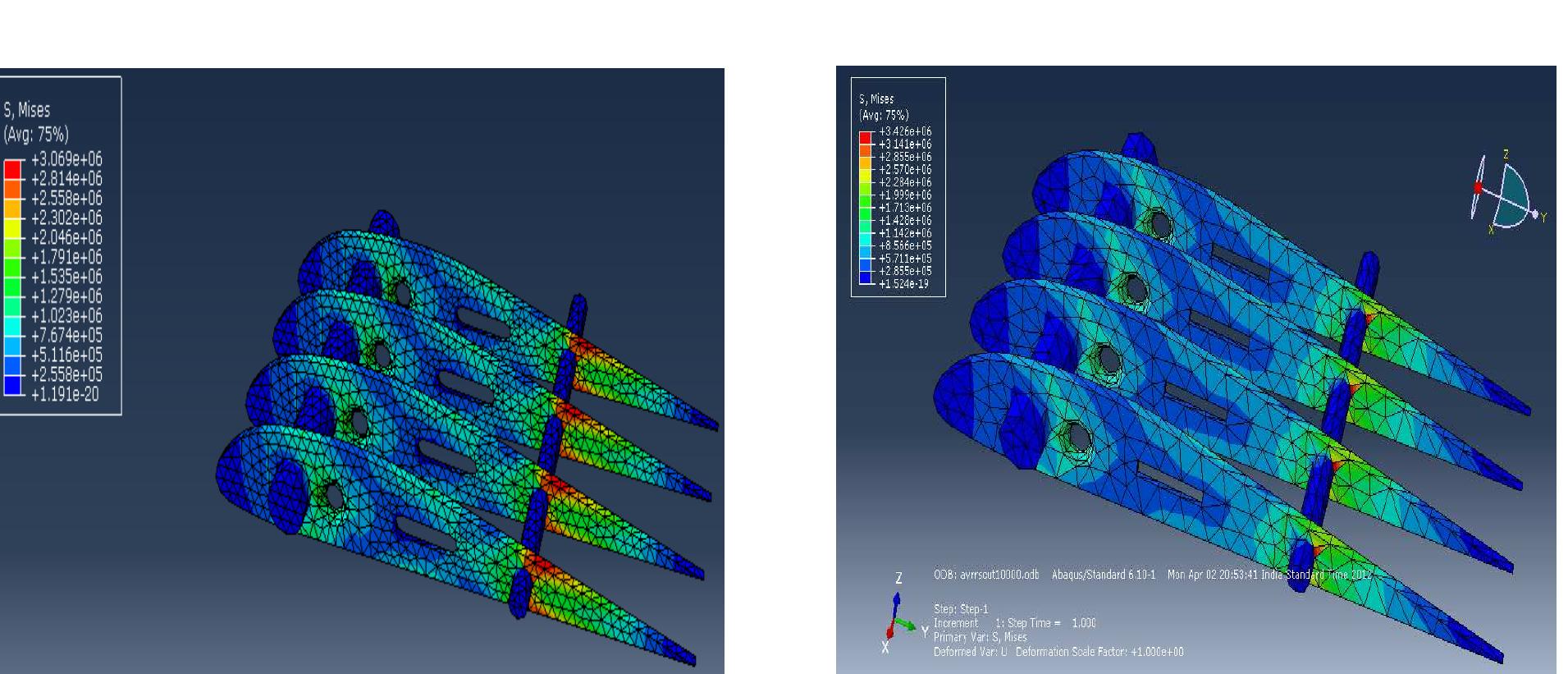The width and height of the screenshot is (1568, 674).
Task: Click legend value +3.069e+06
Action: [x=66, y=159]
